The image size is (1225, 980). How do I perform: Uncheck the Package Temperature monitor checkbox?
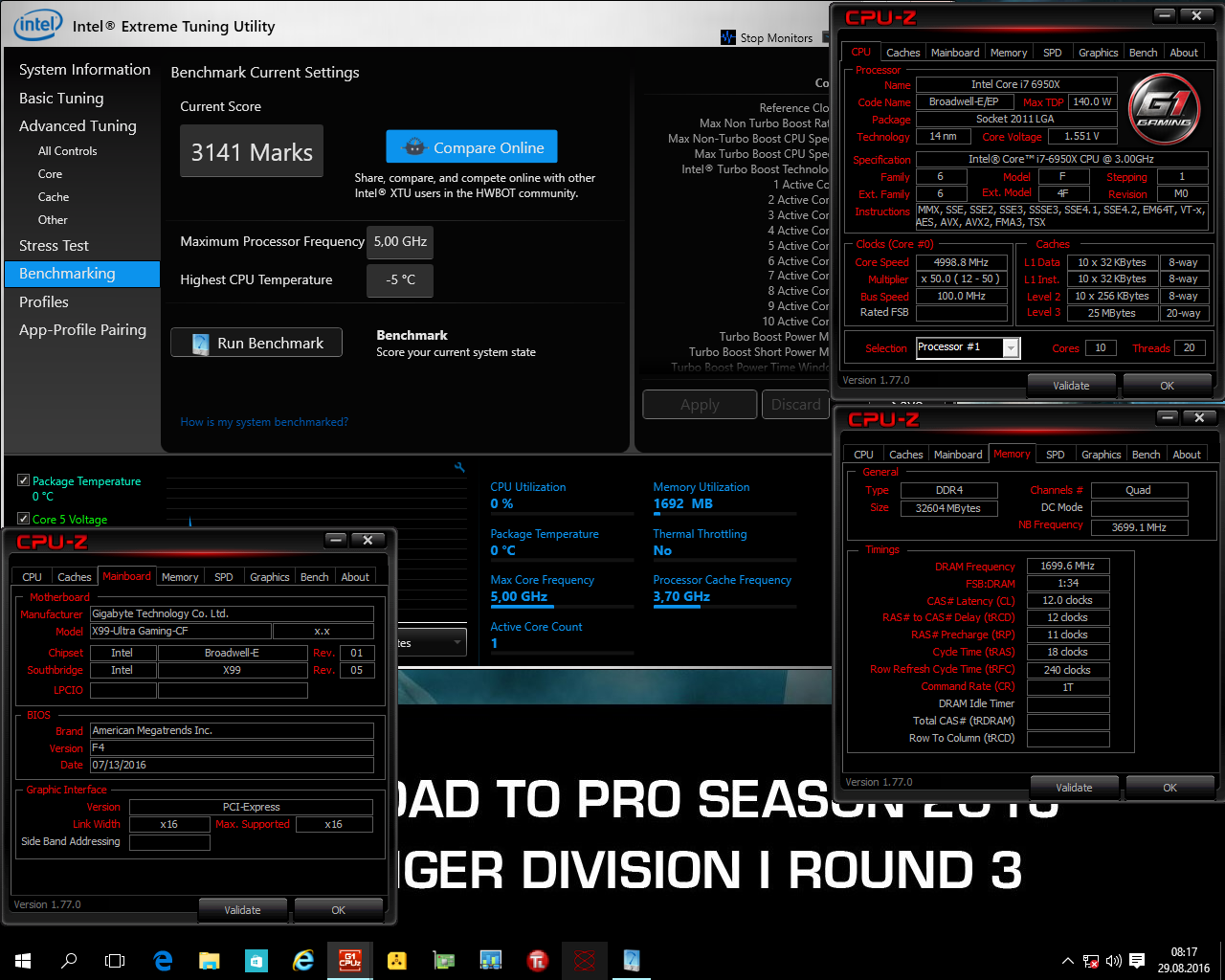23,480
